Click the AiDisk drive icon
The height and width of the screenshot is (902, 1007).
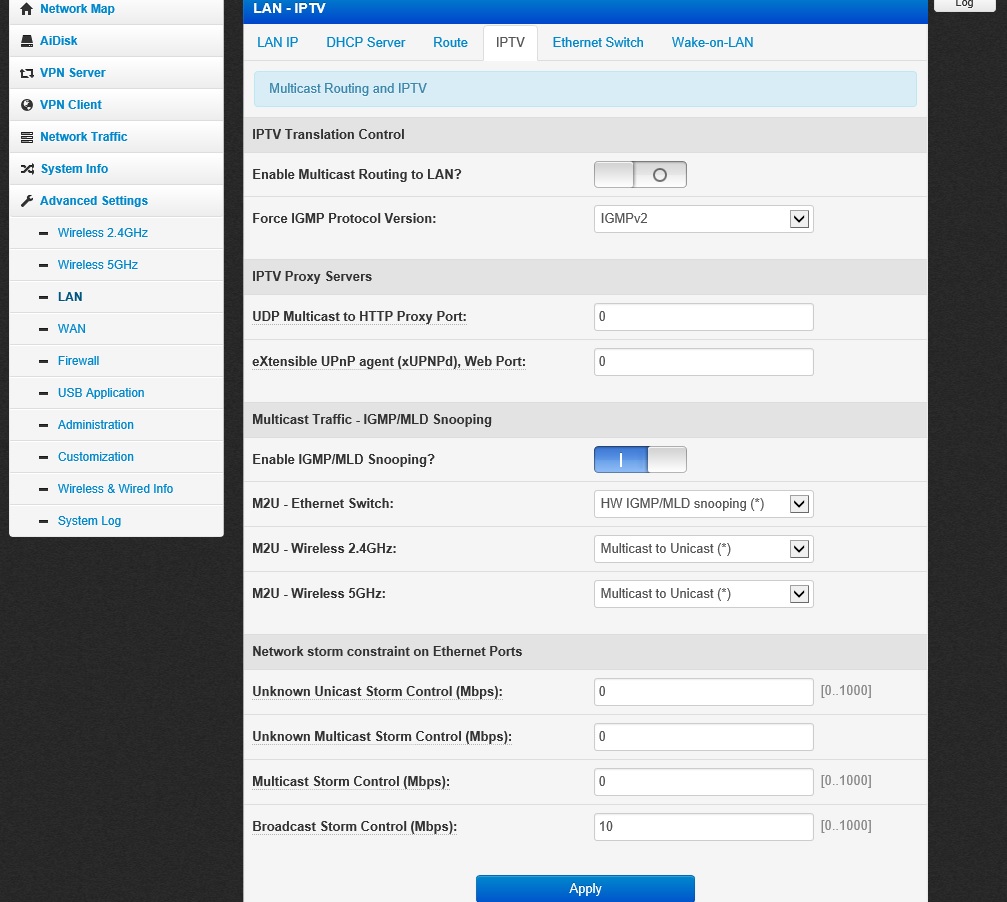pyautogui.click(x=26, y=41)
